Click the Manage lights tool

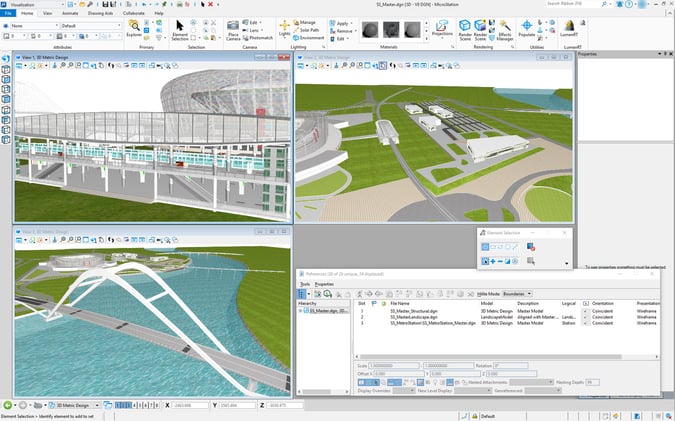coord(304,22)
